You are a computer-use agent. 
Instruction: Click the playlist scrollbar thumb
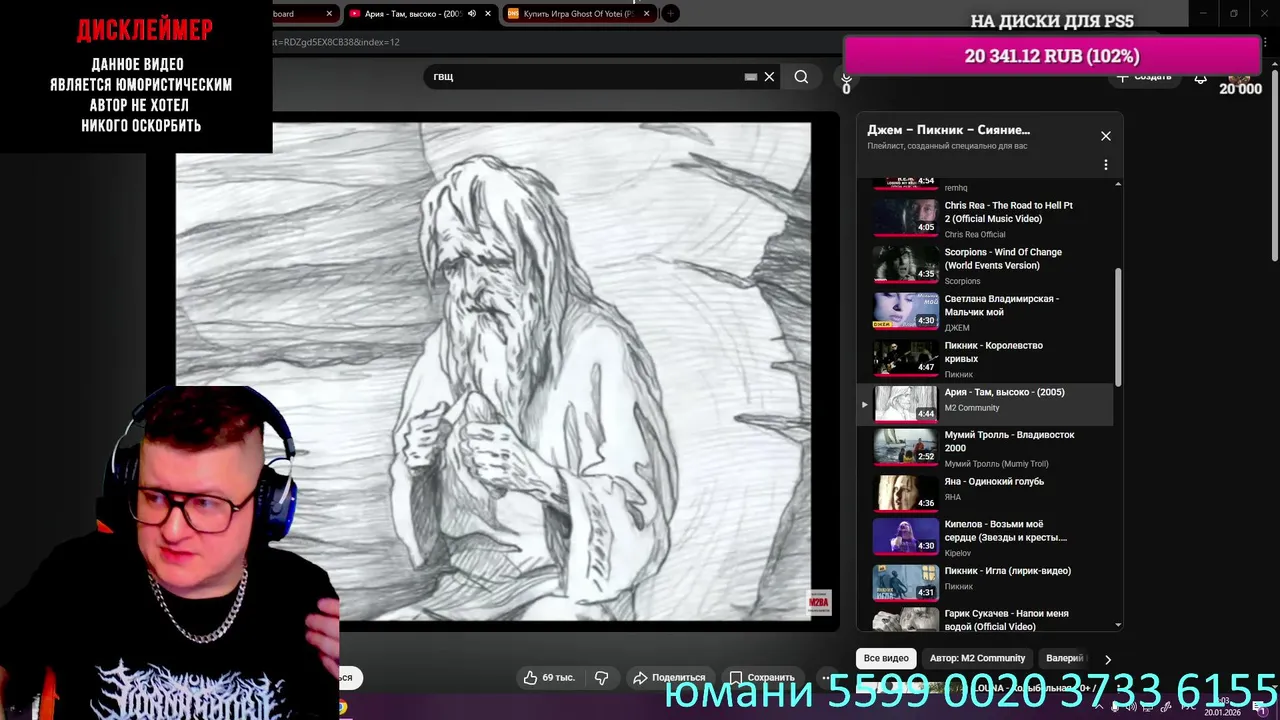[1118, 325]
